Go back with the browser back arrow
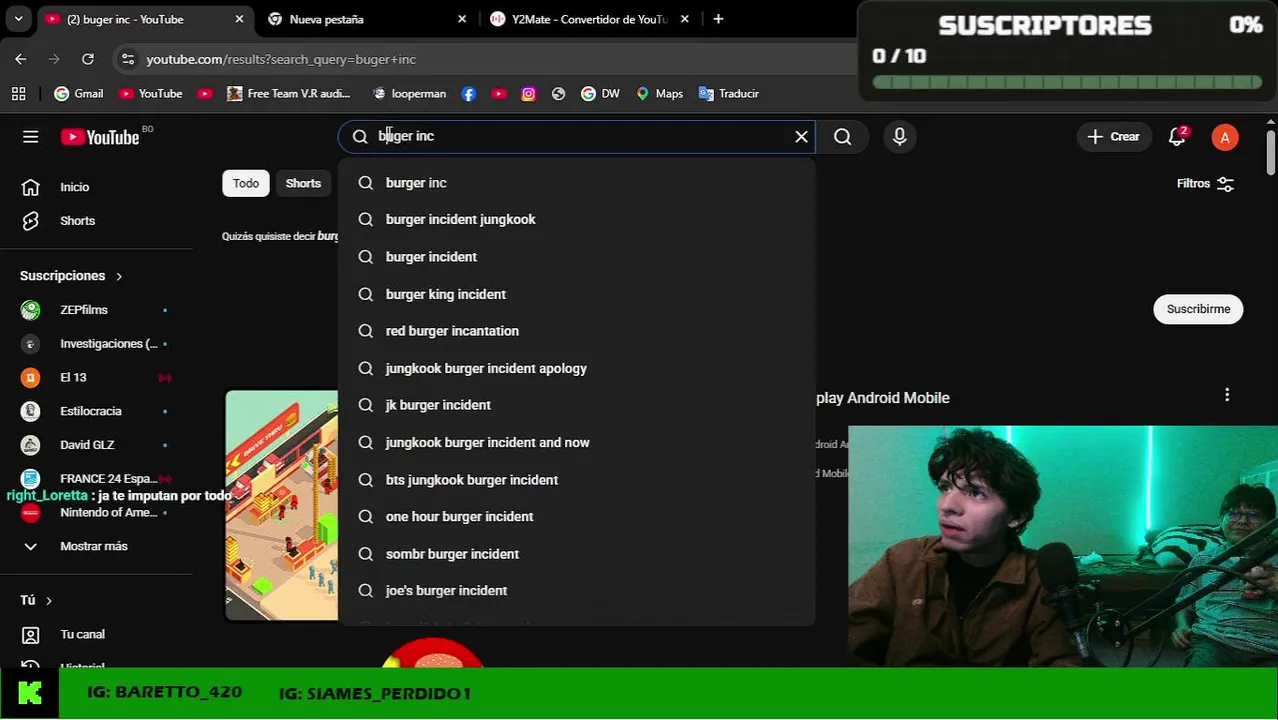The height and width of the screenshot is (720, 1278). (x=20, y=59)
